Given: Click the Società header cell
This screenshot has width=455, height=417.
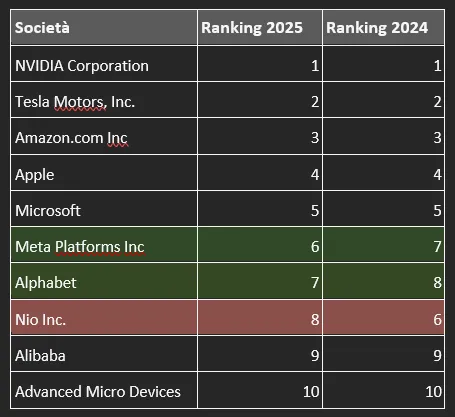Looking at the screenshot, I should click(x=104, y=27).
